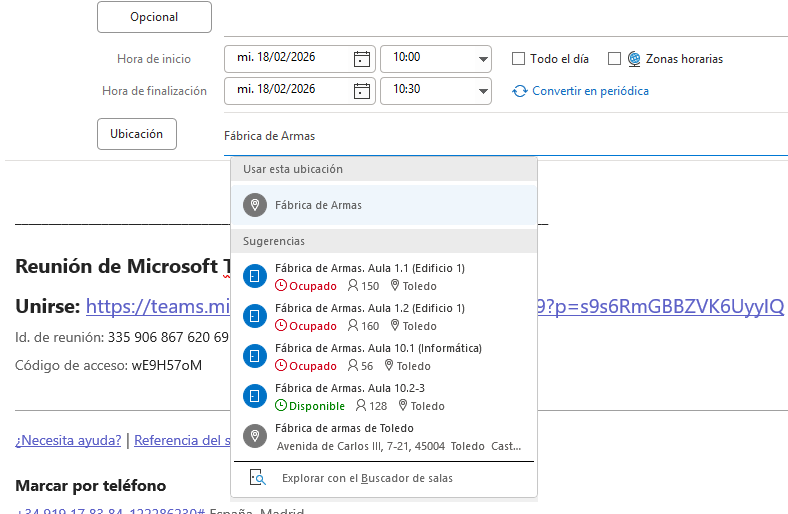Enable the Todo el día checkbox
The image size is (788, 514).
click(518, 59)
